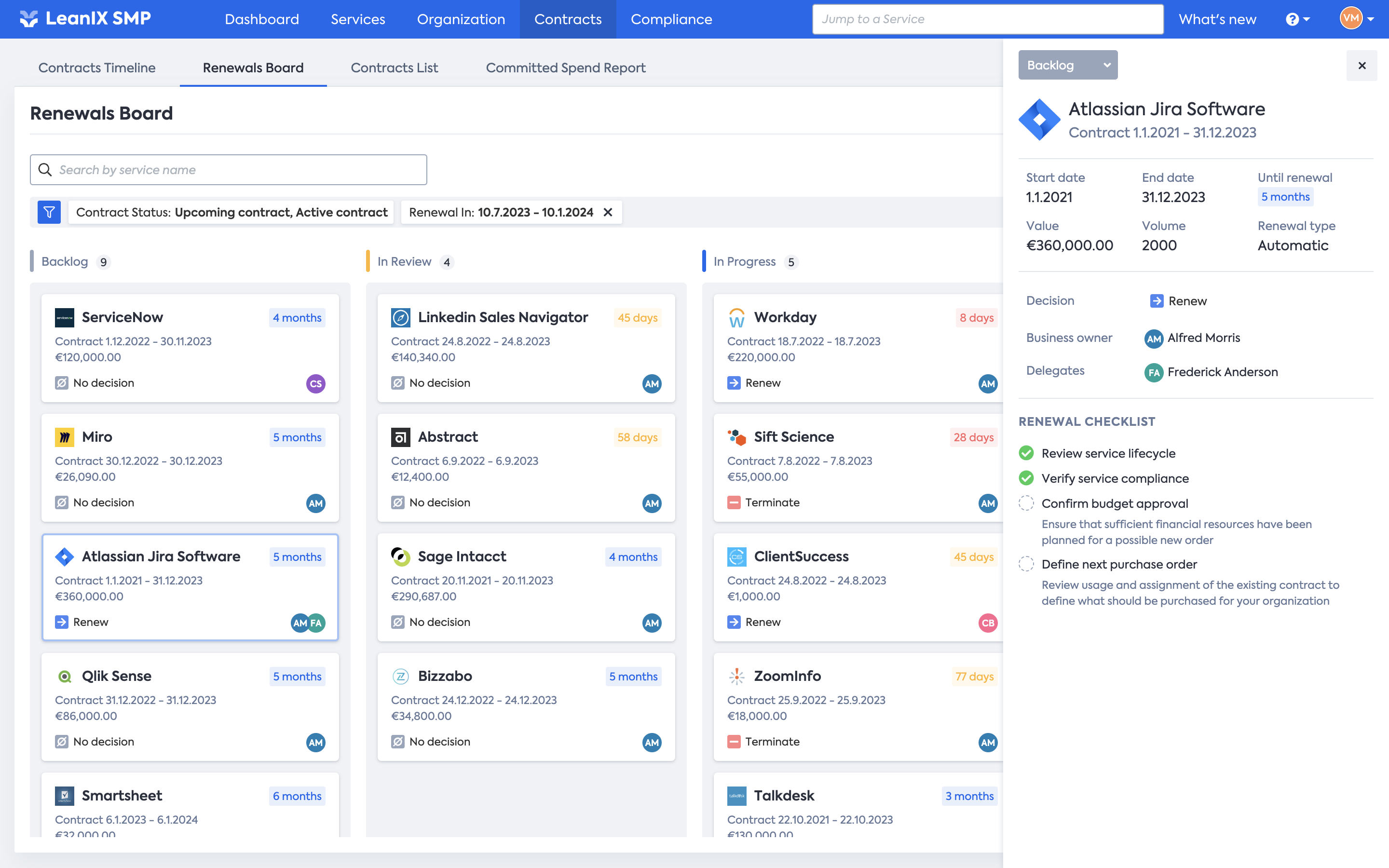The height and width of the screenshot is (868, 1389).
Task: Click the Linkedin Sales Navigator compass icon
Action: 401,317
